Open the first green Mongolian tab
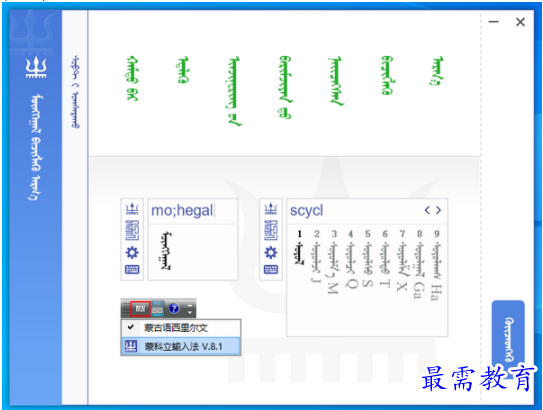 133,79
